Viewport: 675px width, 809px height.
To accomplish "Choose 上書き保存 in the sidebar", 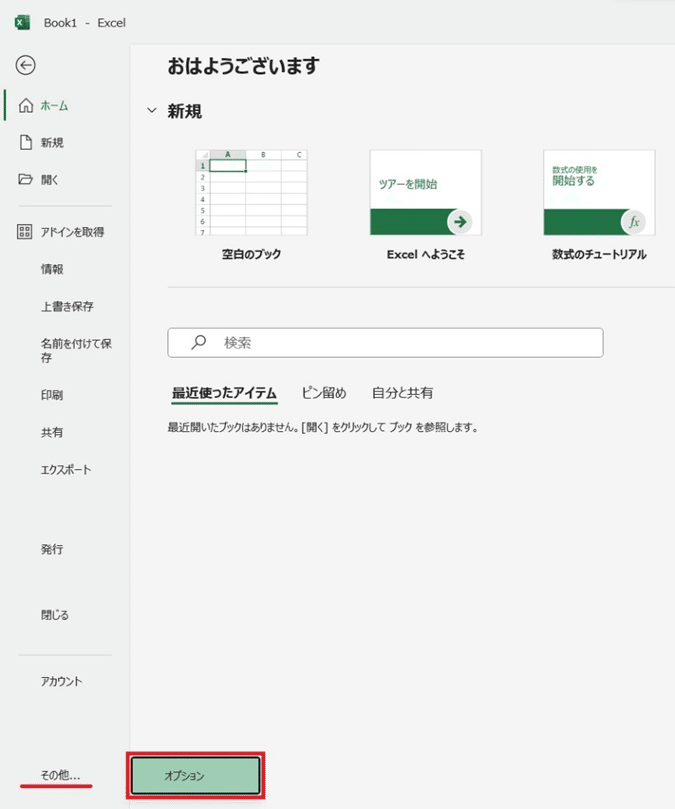I will pyautogui.click(x=67, y=306).
